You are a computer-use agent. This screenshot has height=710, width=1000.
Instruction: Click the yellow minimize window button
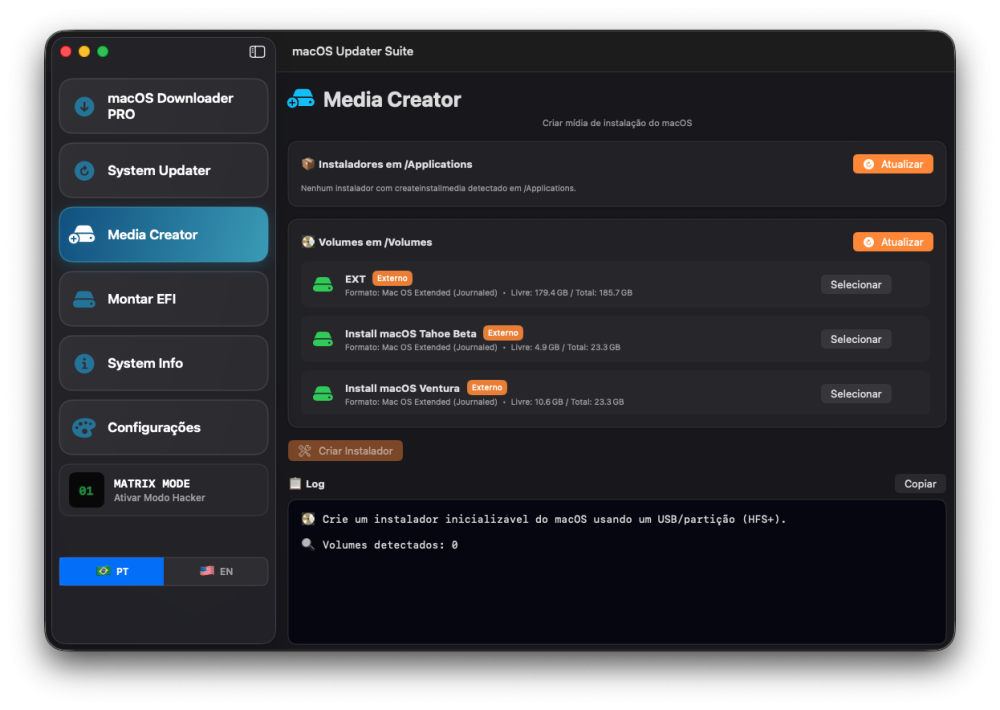[x=84, y=52]
